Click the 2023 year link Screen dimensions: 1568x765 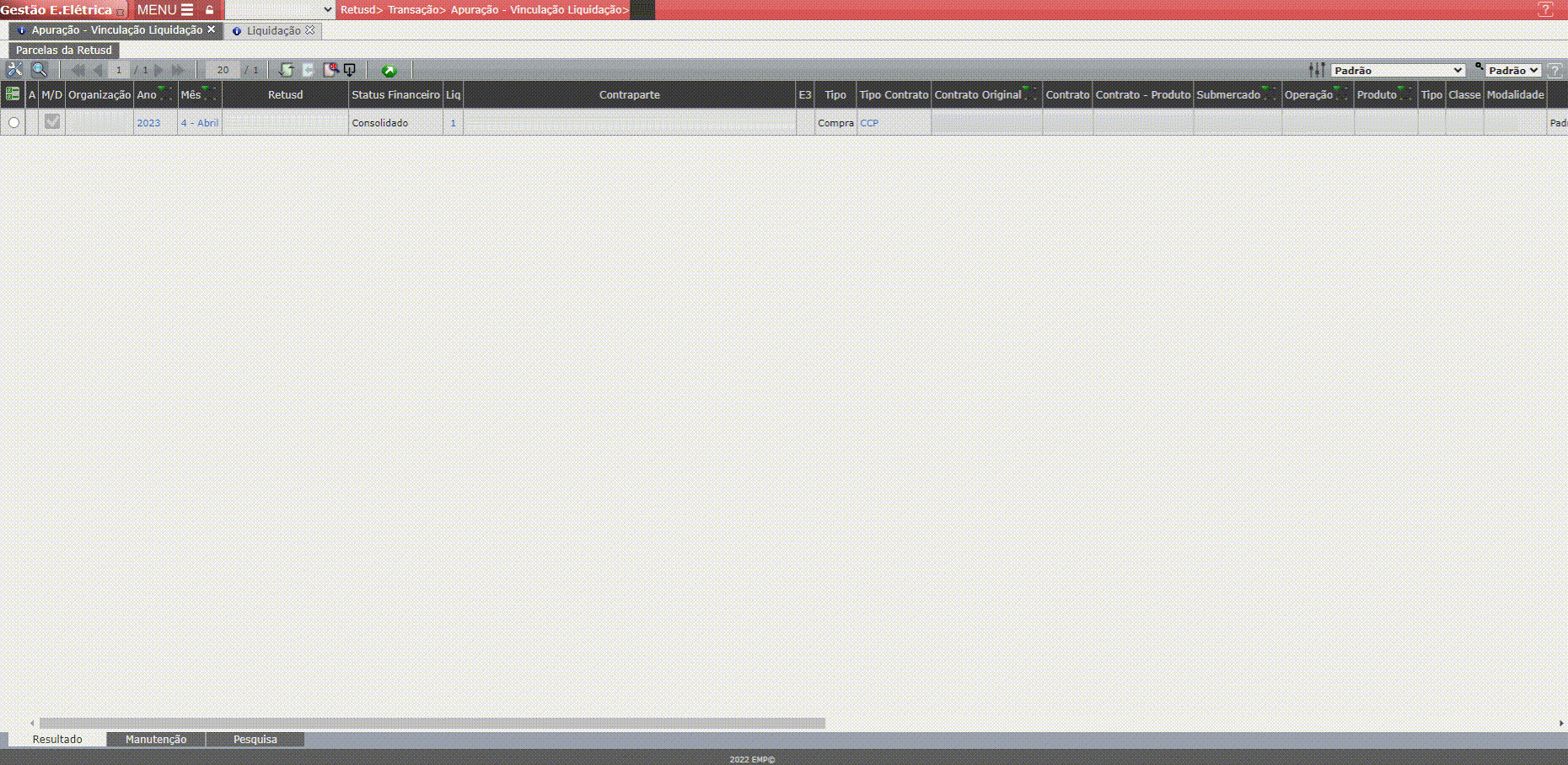[148, 123]
